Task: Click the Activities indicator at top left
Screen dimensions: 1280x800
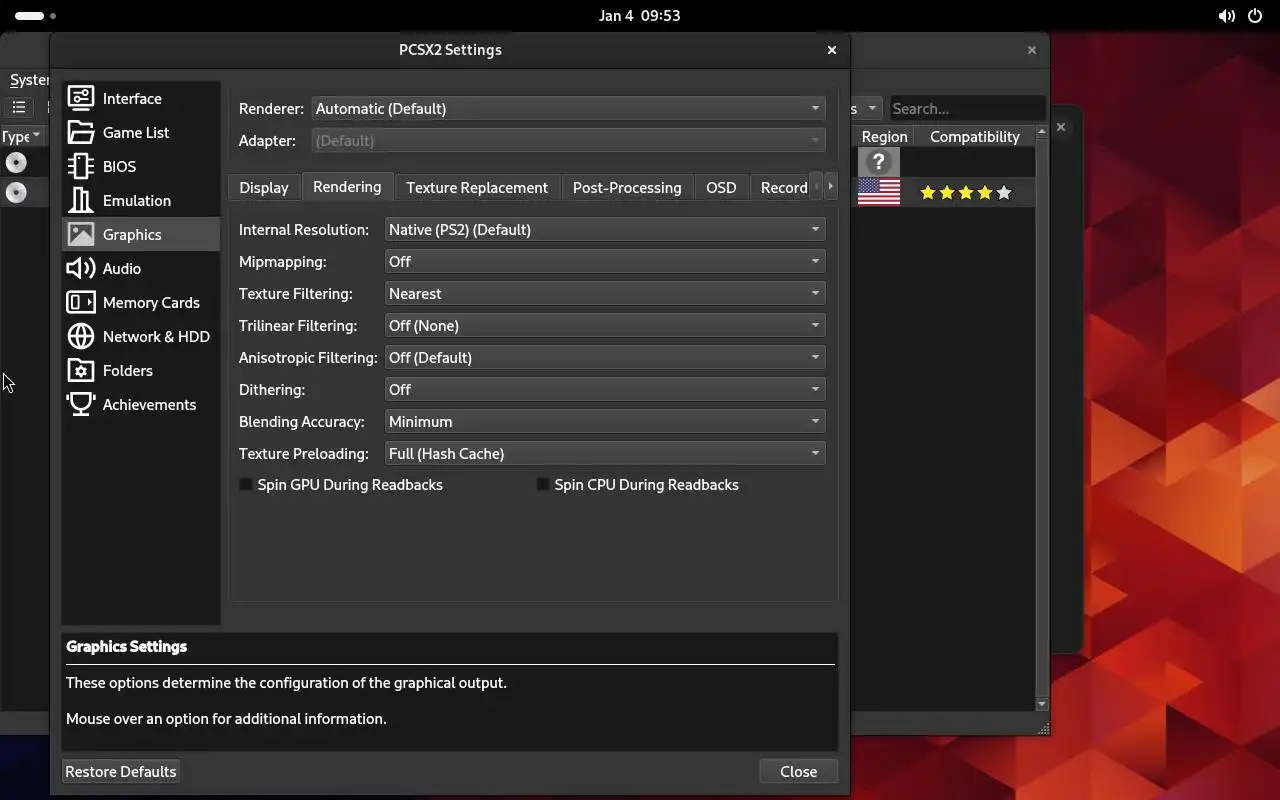Action: tap(36, 16)
